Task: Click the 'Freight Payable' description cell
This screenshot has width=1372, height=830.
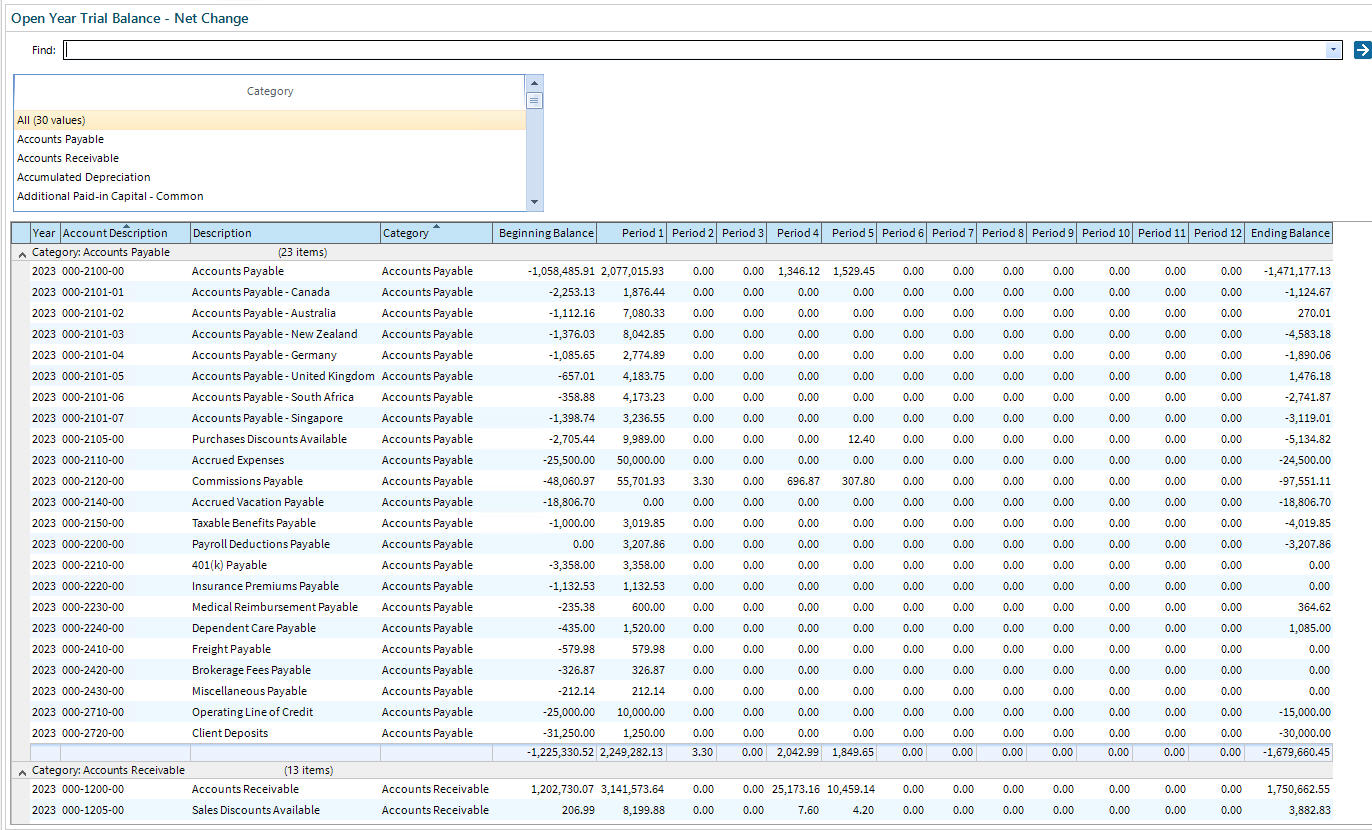Action: (x=285, y=649)
